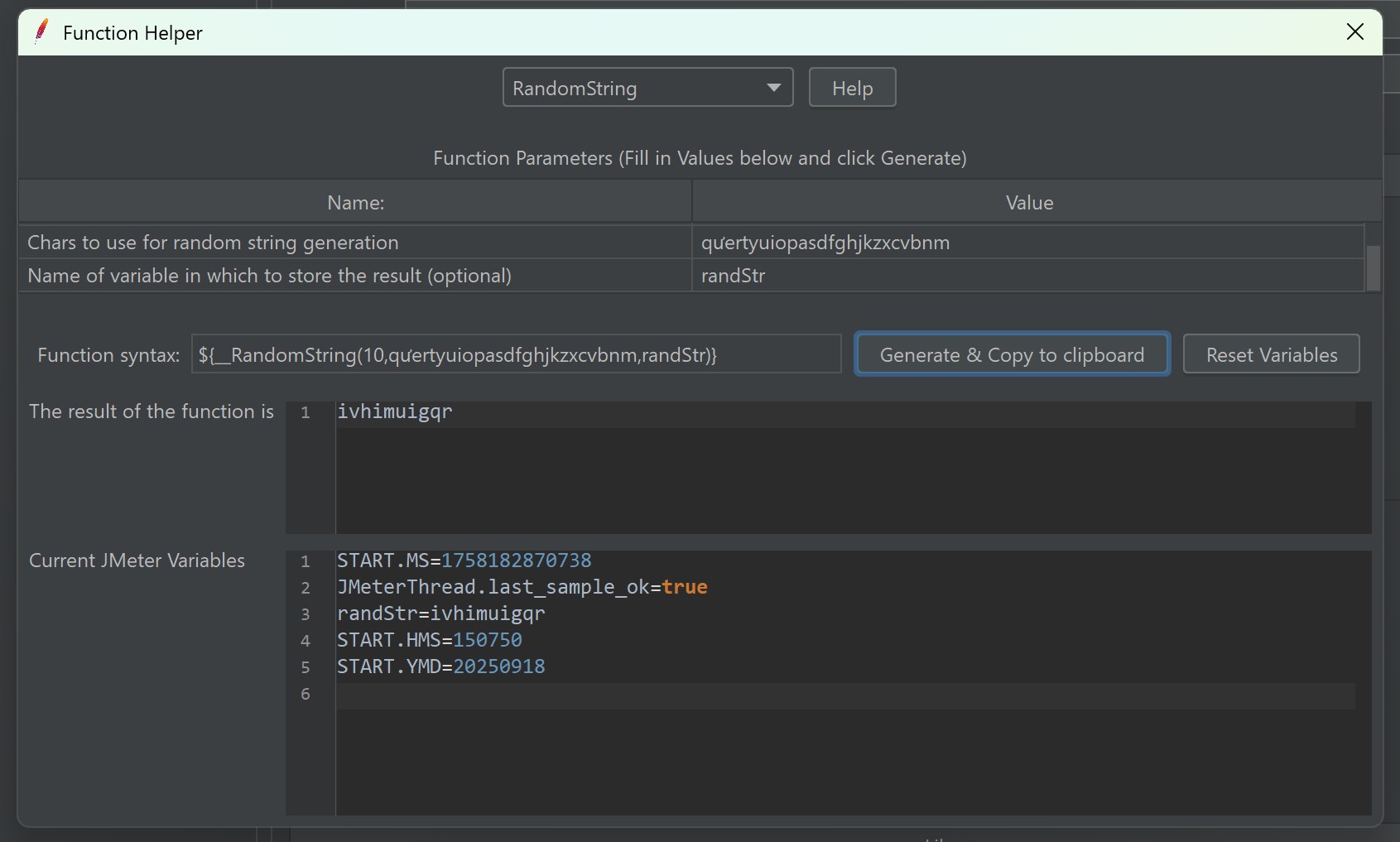Click the START.HMS=150750 line
The width and height of the screenshot is (1400, 842).
429,641
